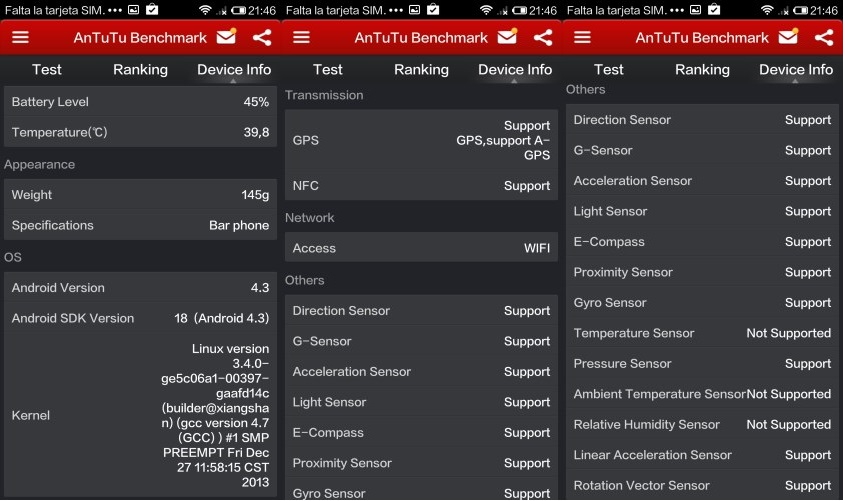The image size is (843, 501).
Task: Tap the mail envelope icon on the right screen
Action: coord(788,37)
